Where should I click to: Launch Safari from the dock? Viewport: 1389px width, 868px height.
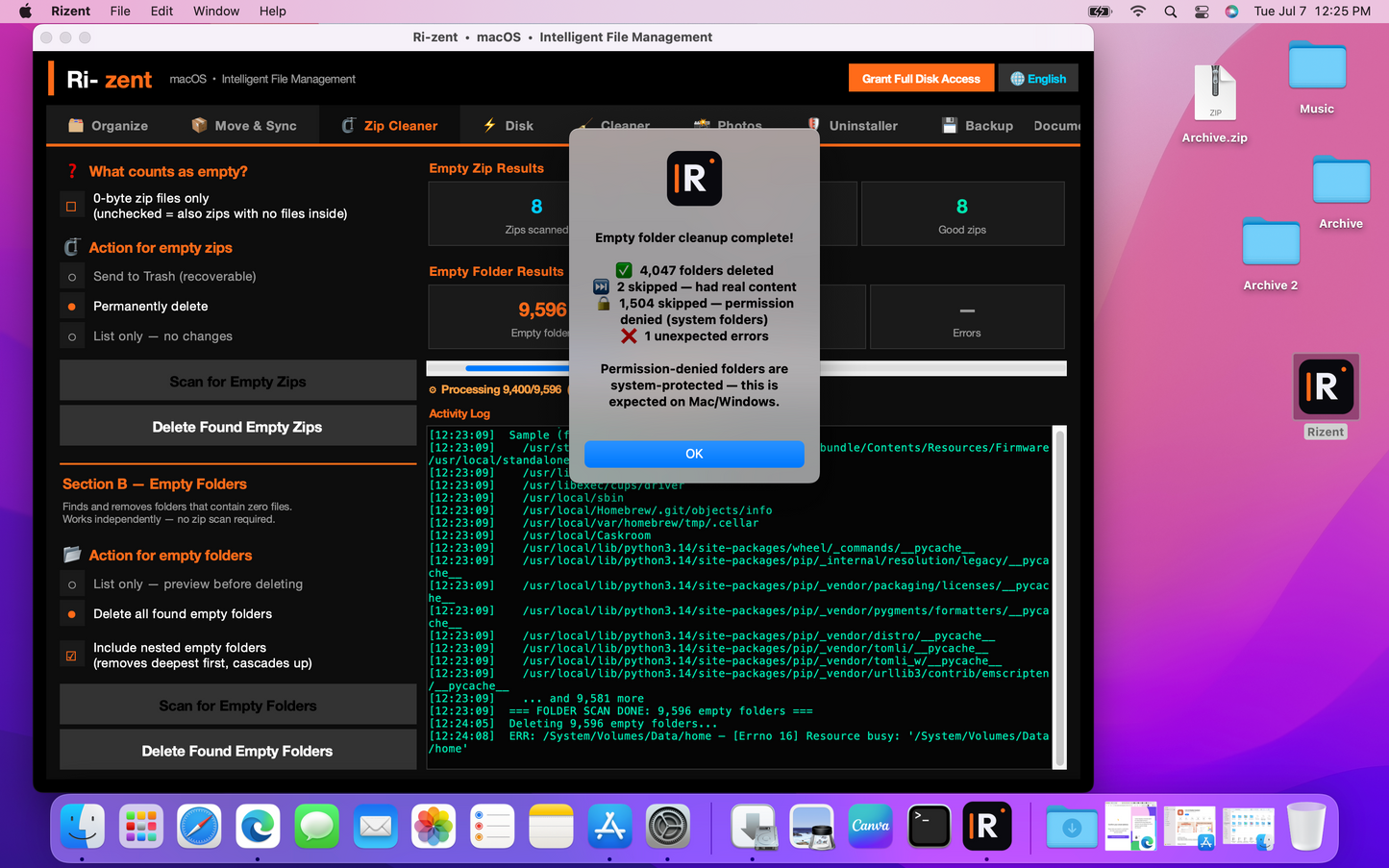click(x=200, y=826)
